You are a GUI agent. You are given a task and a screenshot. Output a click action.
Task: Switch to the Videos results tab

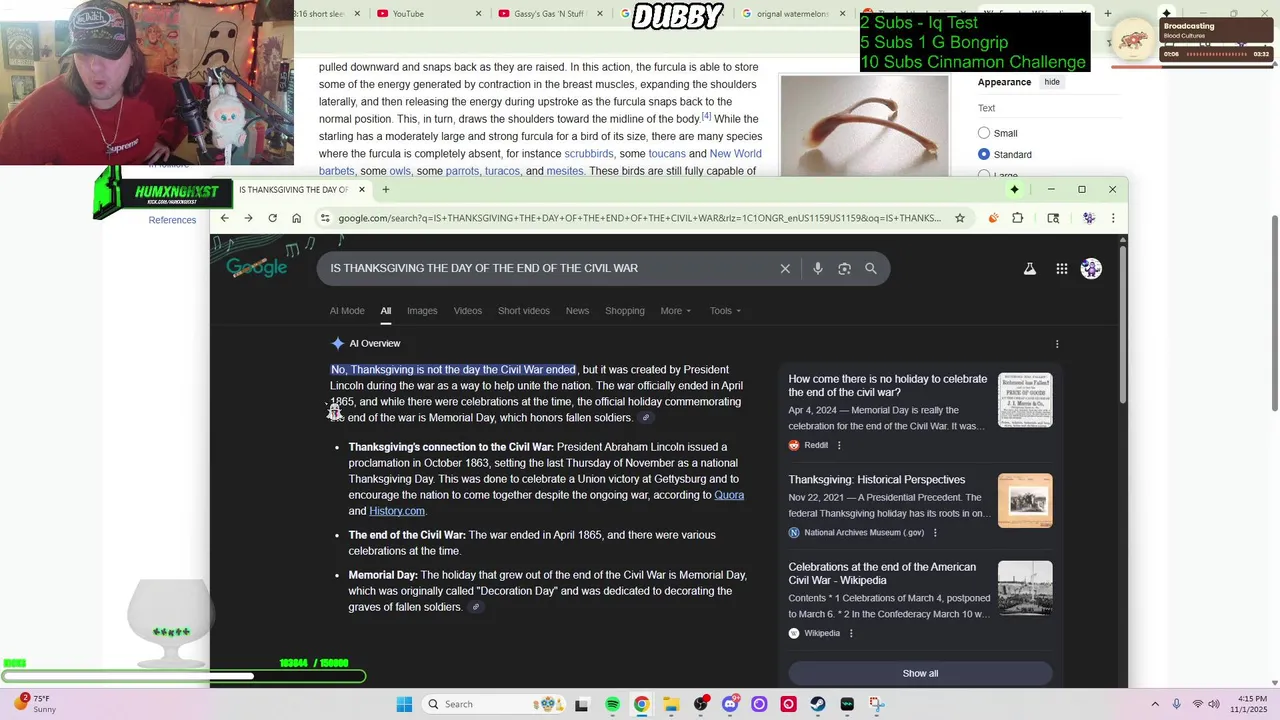468,311
